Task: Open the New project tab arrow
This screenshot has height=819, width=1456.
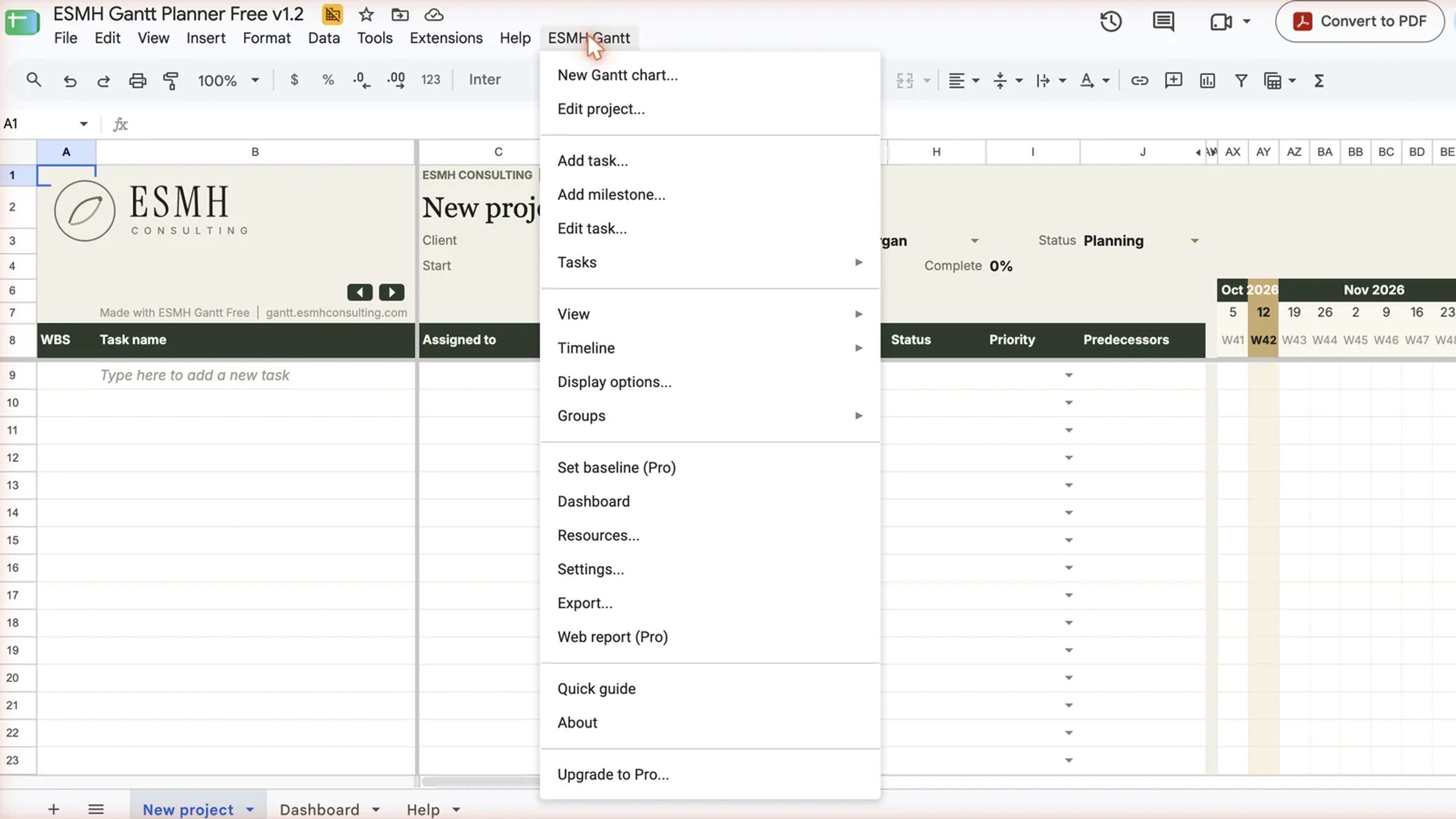Action: pyautogui.click(x=250, y=809)
